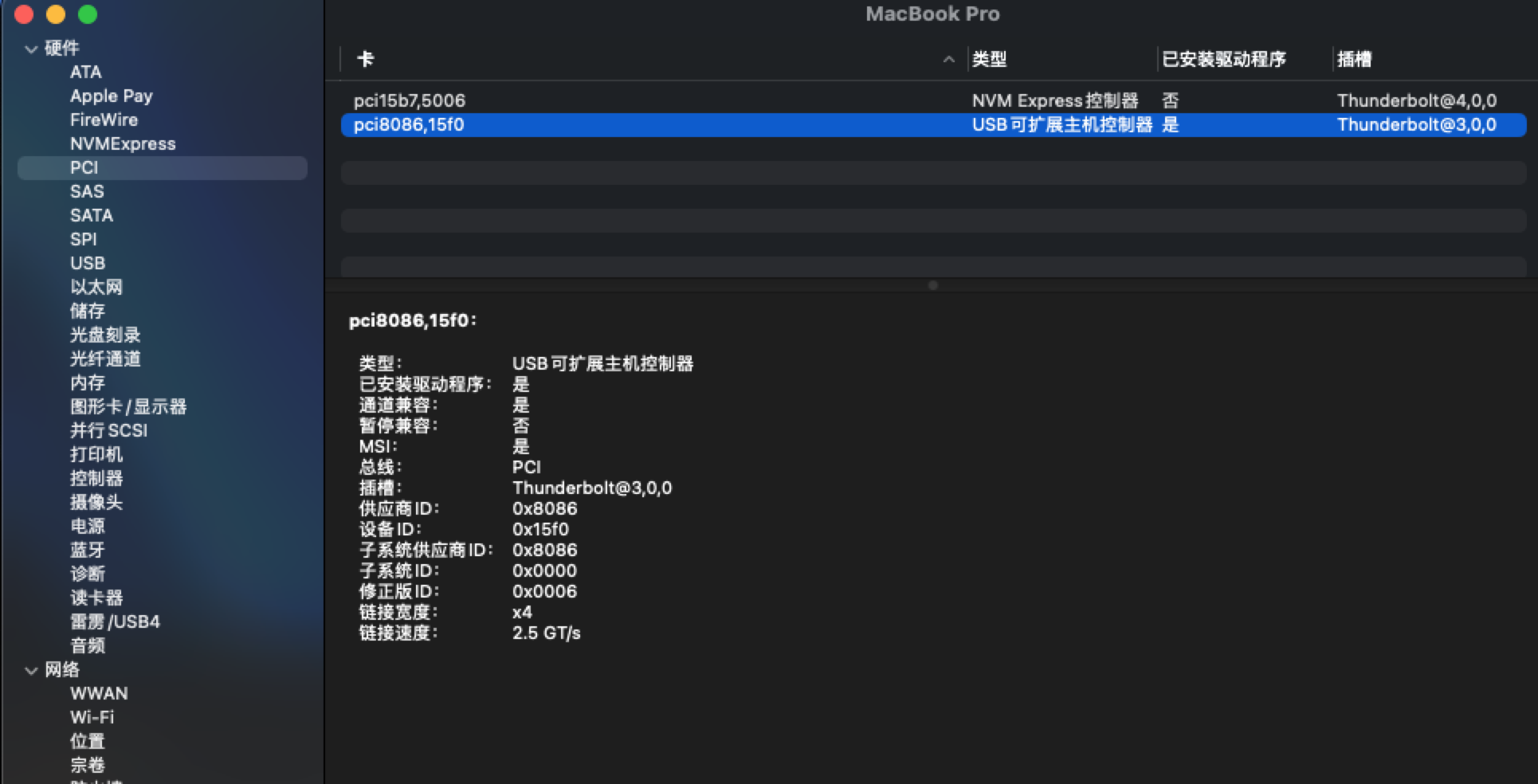Select 读卡器 in the sidebar
The image size is (1538, 784).
click(x=96, y=598)
